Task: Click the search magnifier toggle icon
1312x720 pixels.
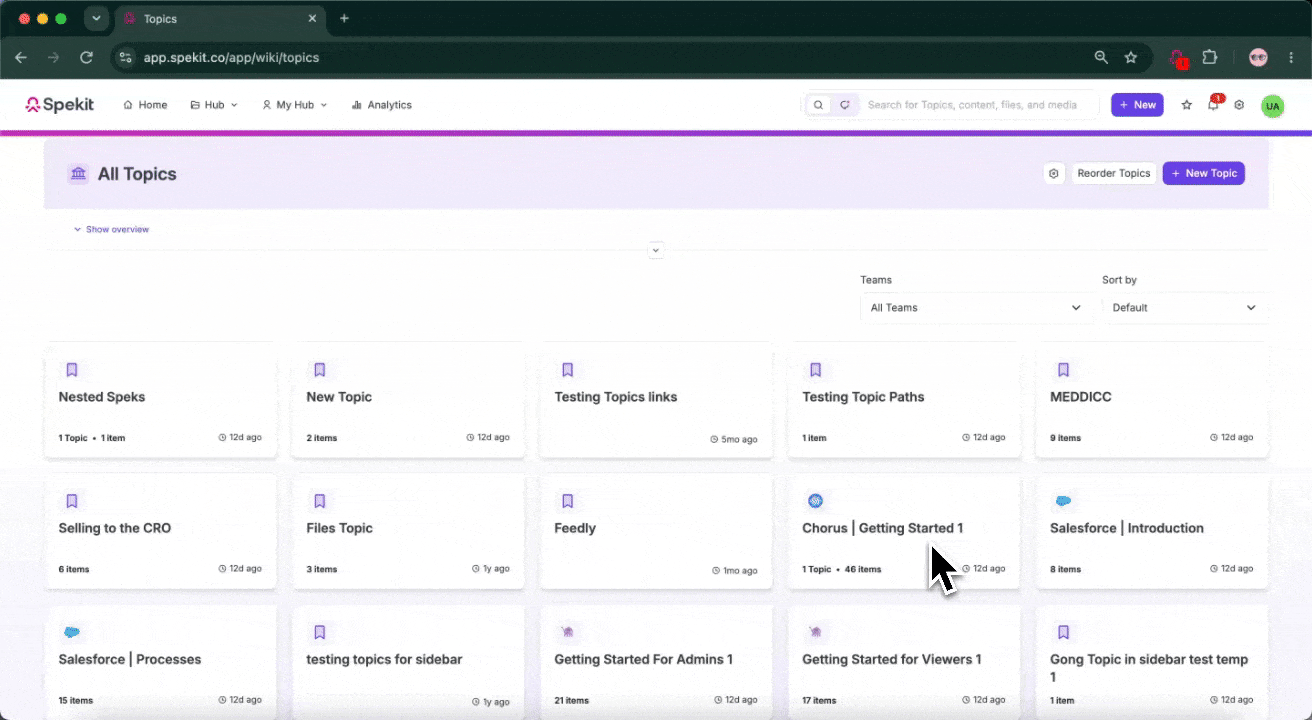Action: tap(818, 105)
